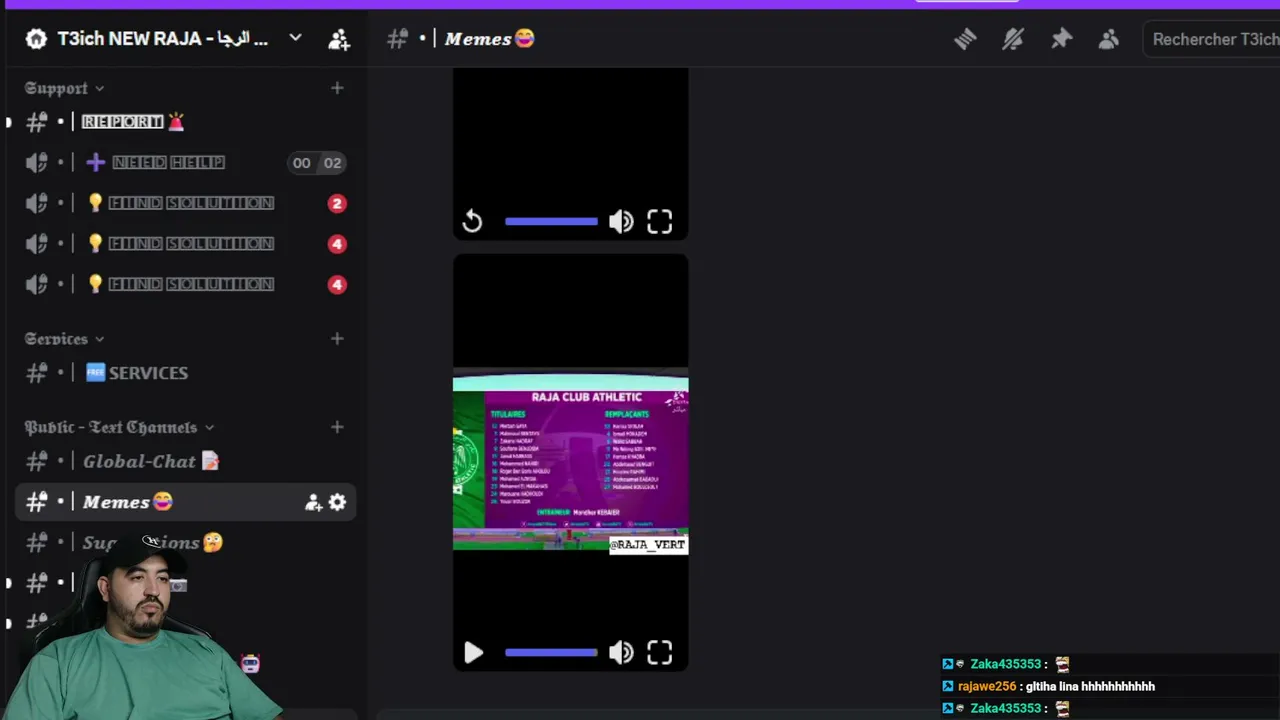Image resolution: width=1280 pixels, height=720 pixels.
Task: Open the Global-Chat channel
Action: 185,461
